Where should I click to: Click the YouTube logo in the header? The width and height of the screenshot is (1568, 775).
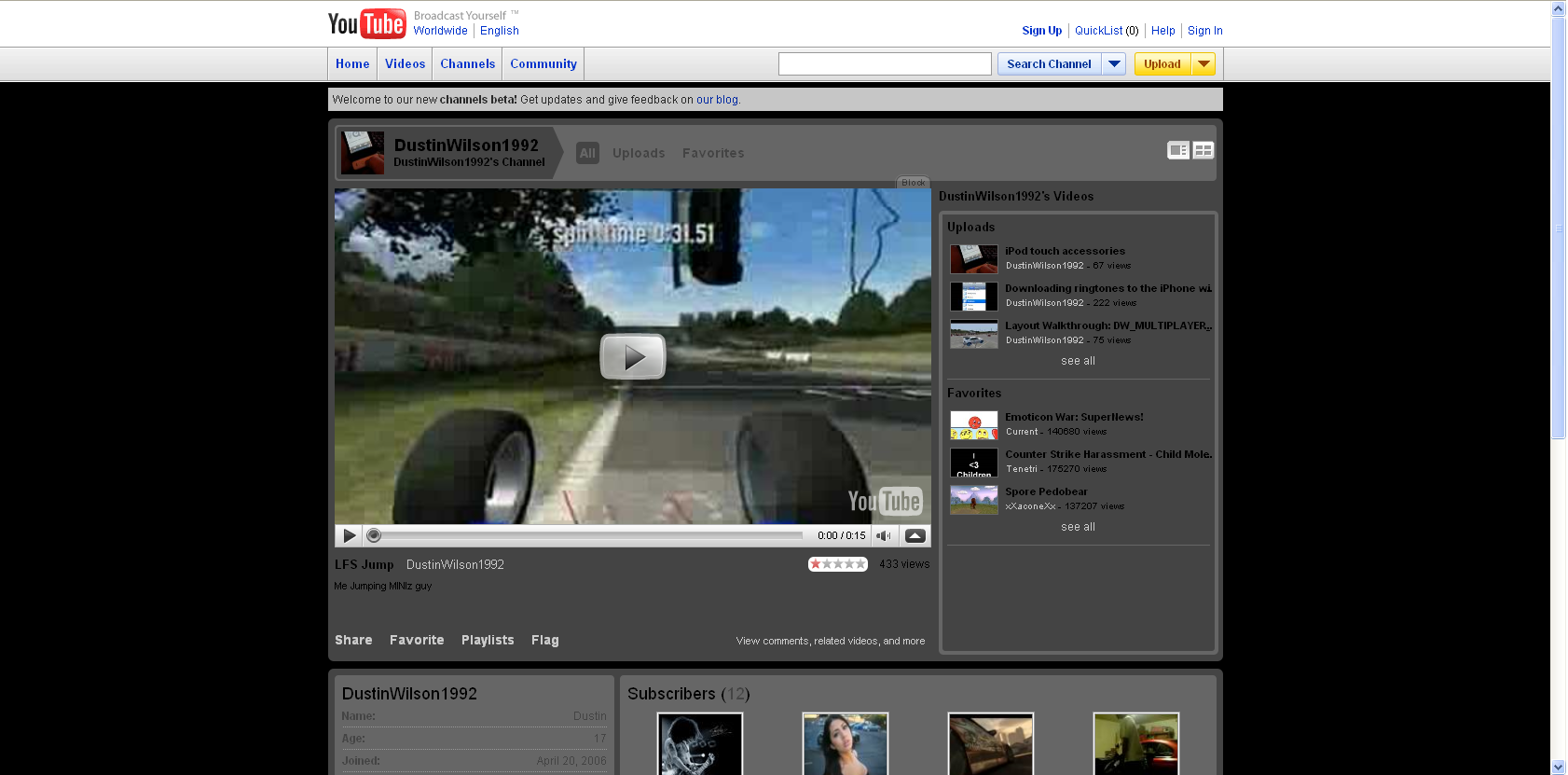pos(366,23)
